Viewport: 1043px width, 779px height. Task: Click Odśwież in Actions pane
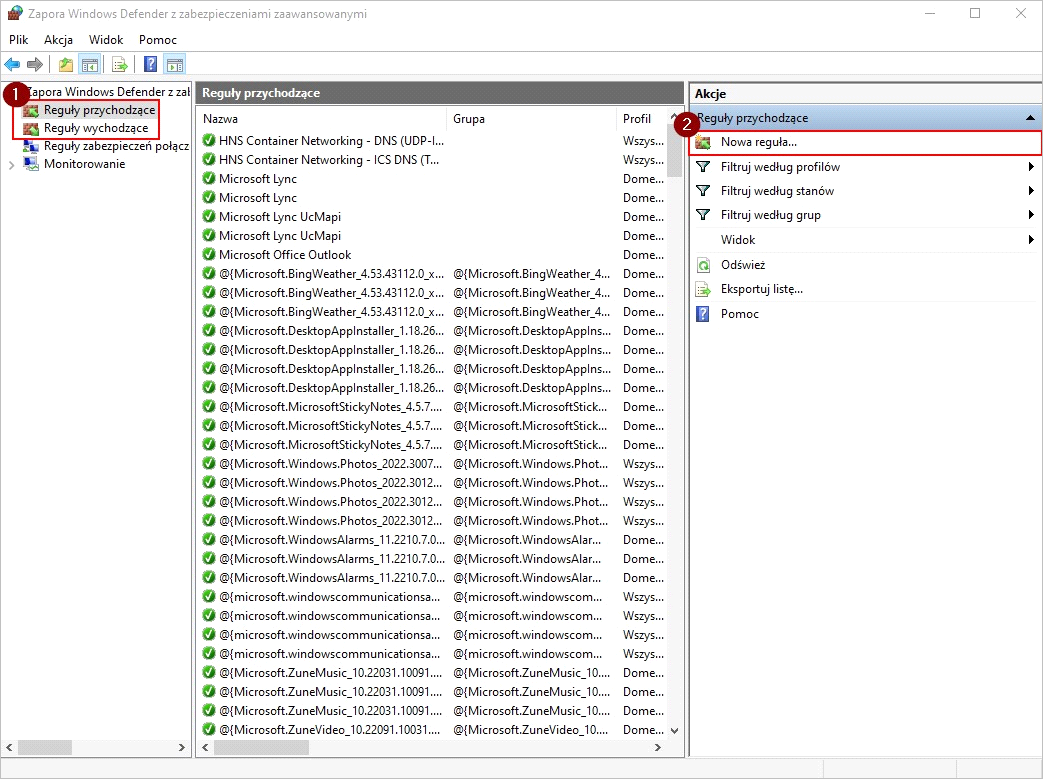(x=865, y=265)
